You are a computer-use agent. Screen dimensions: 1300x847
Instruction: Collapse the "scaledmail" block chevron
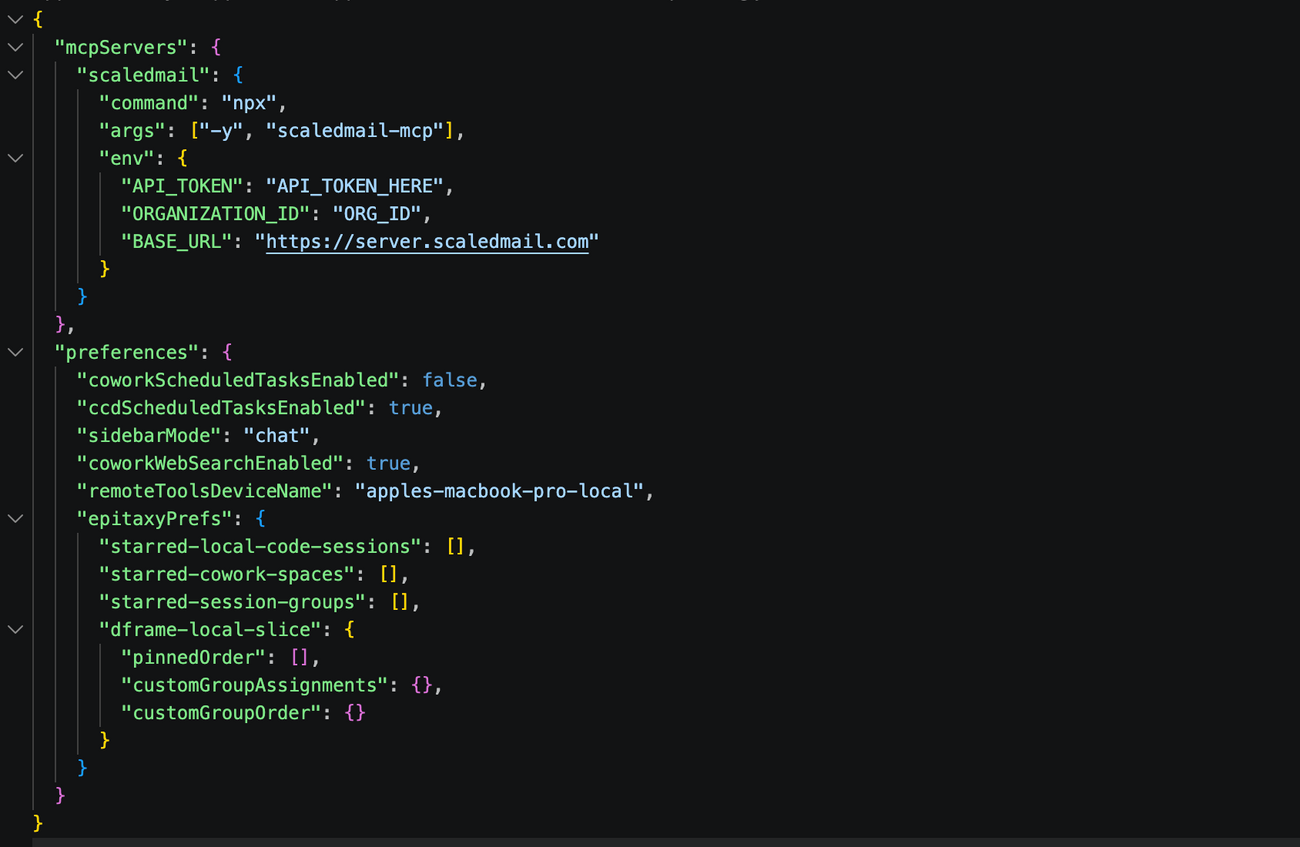15,75
